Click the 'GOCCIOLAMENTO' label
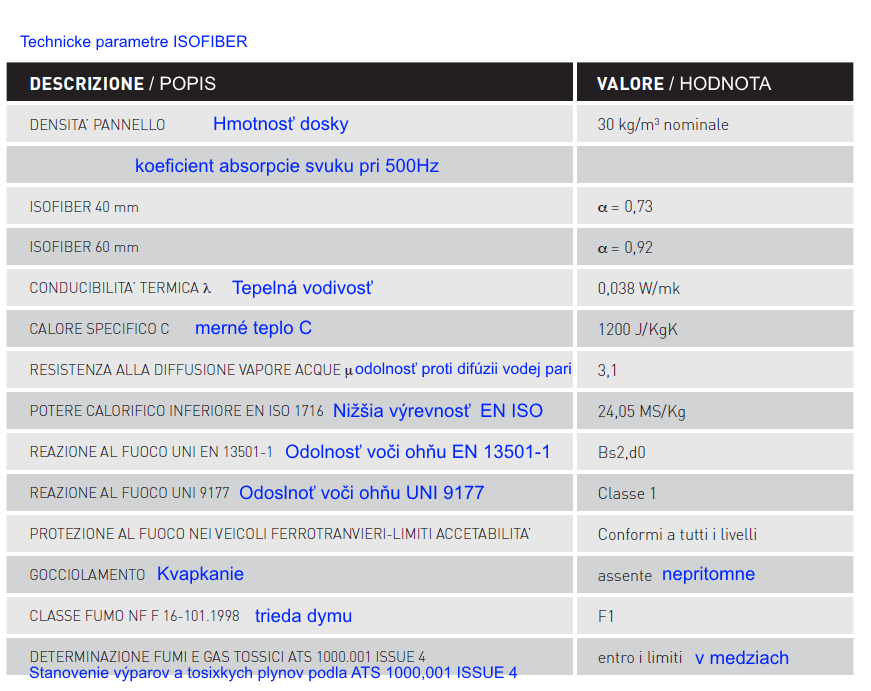871x691 pixels. [x=87, y=575]
